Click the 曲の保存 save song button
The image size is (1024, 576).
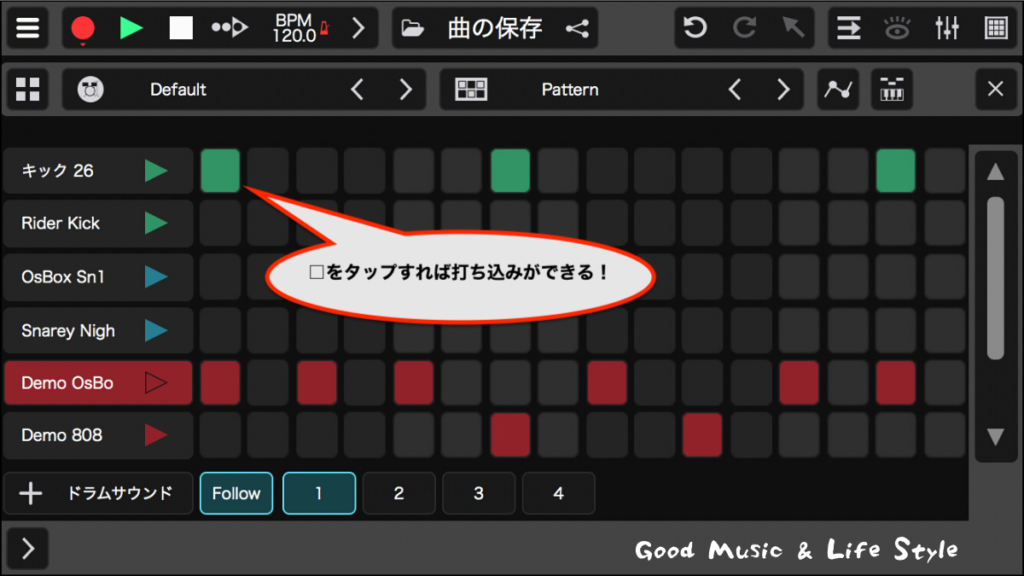pyautogui.click(x=495, y=28)
